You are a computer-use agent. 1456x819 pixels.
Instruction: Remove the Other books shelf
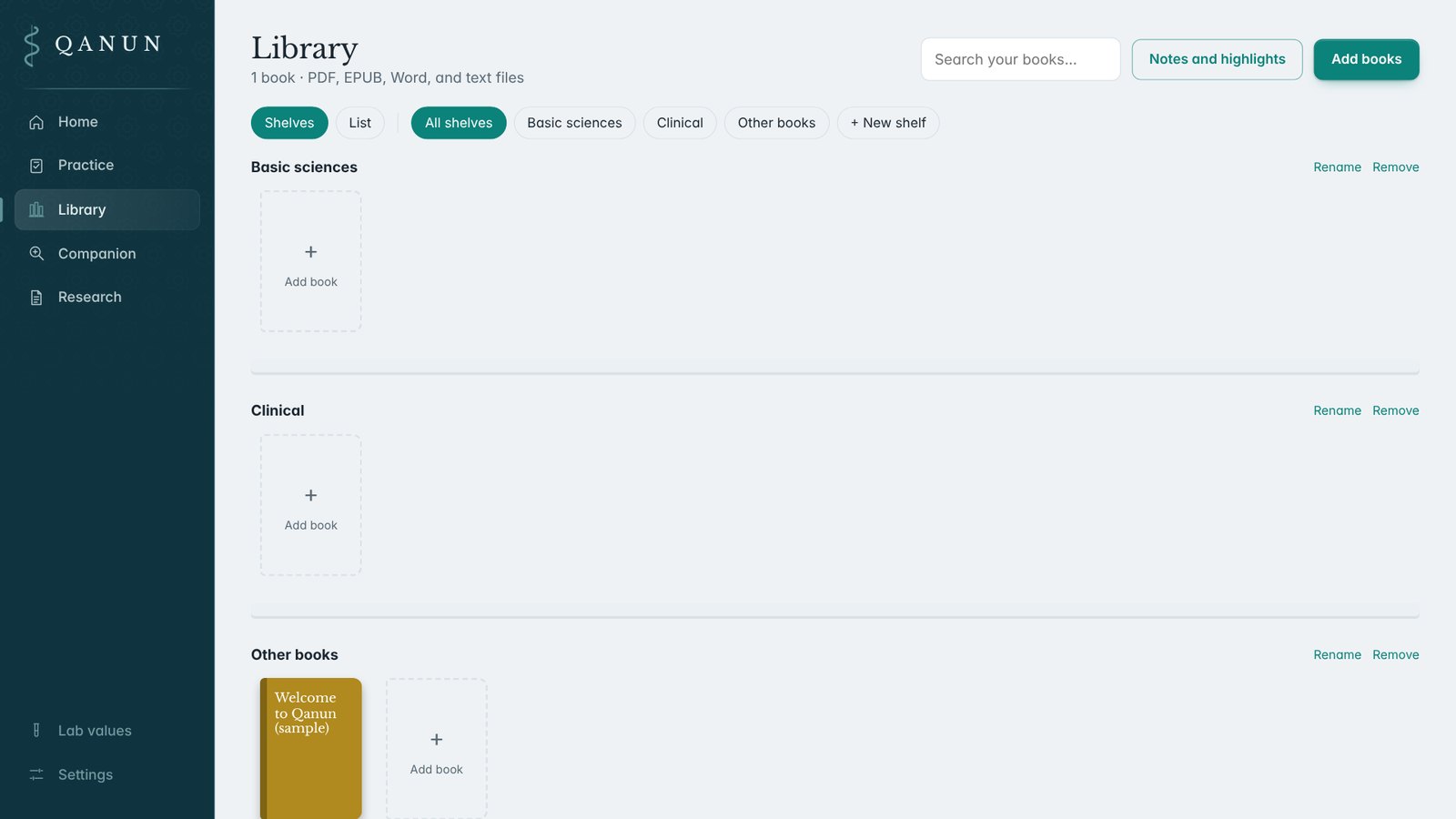1396,655
